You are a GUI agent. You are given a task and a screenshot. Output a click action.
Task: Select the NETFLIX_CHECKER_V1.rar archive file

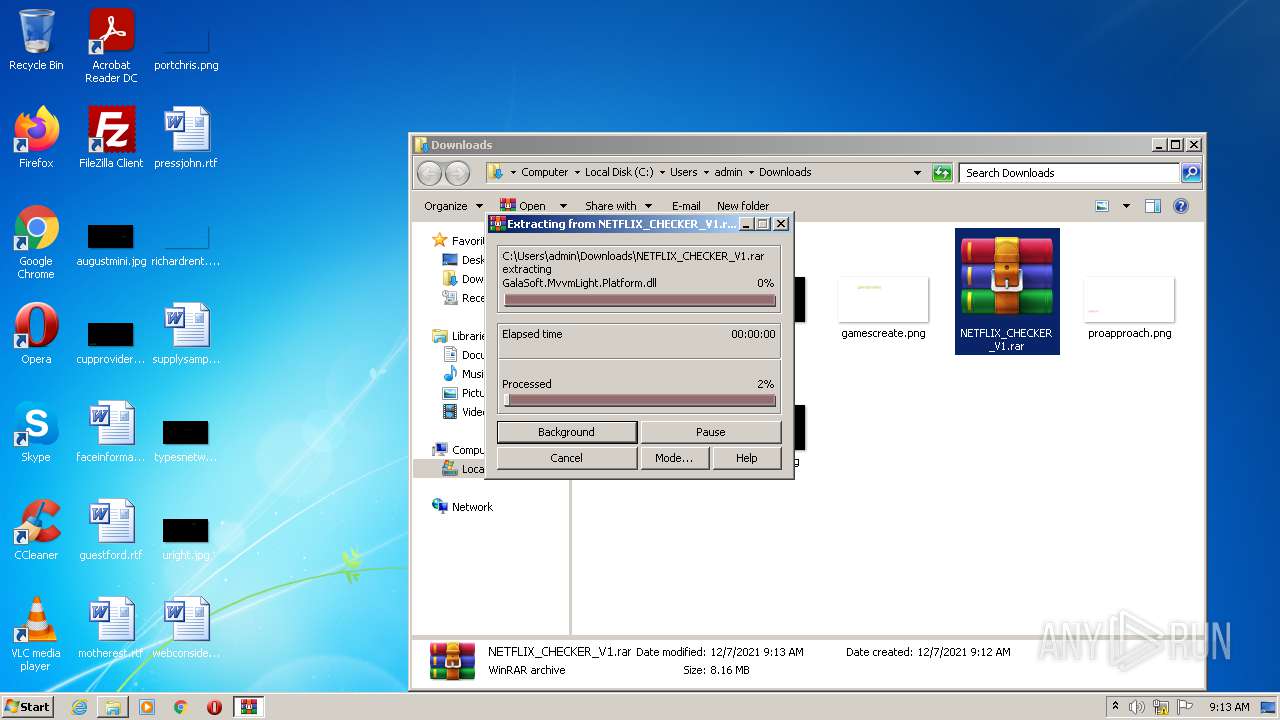pyautogui.click(x=1007, y=291)
